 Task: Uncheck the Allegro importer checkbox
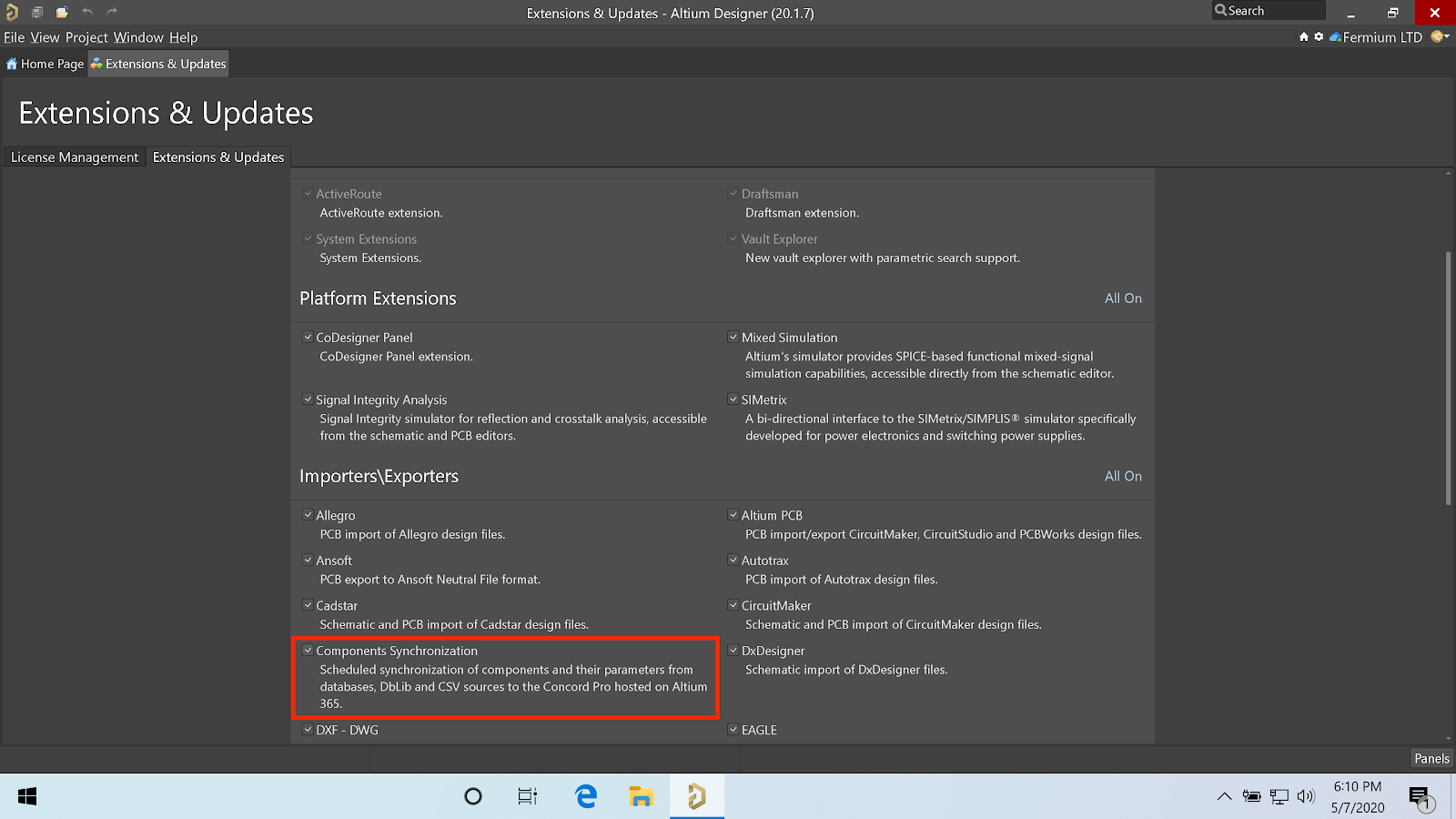tap(308, 514)
